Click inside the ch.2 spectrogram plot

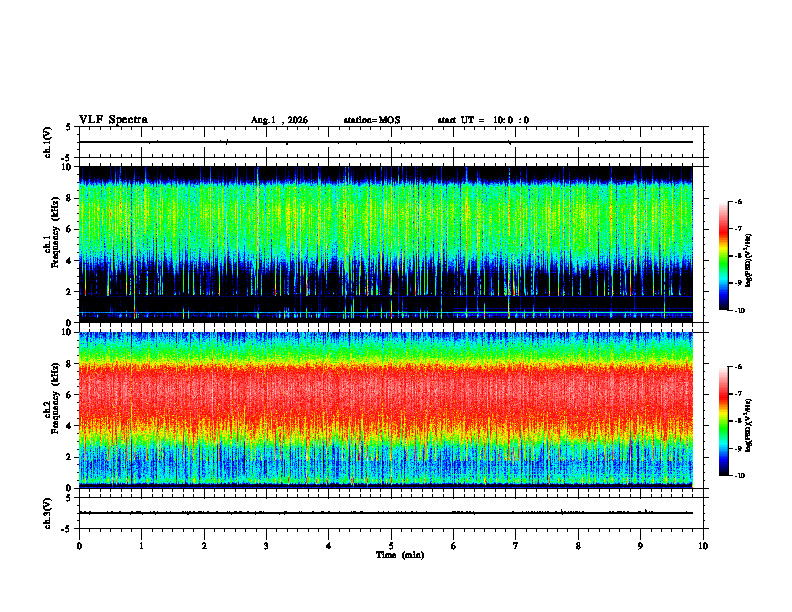pos(386,410)
